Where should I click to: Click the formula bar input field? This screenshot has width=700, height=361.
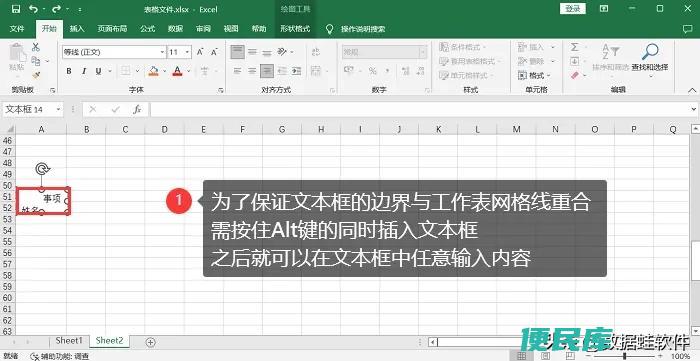[x=421, y=109]
